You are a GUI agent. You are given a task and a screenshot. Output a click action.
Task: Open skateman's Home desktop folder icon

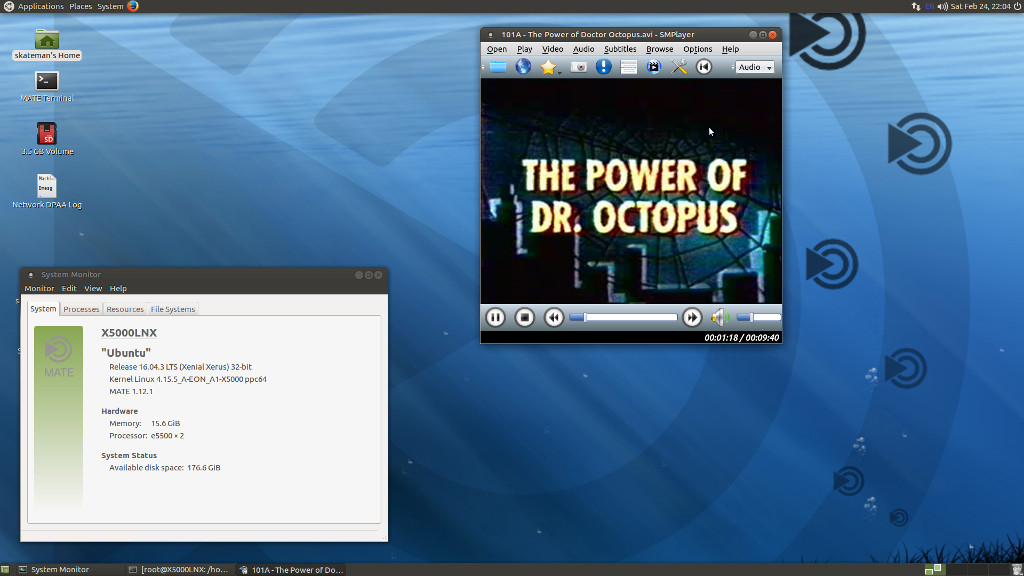click(x=46, y=44)
